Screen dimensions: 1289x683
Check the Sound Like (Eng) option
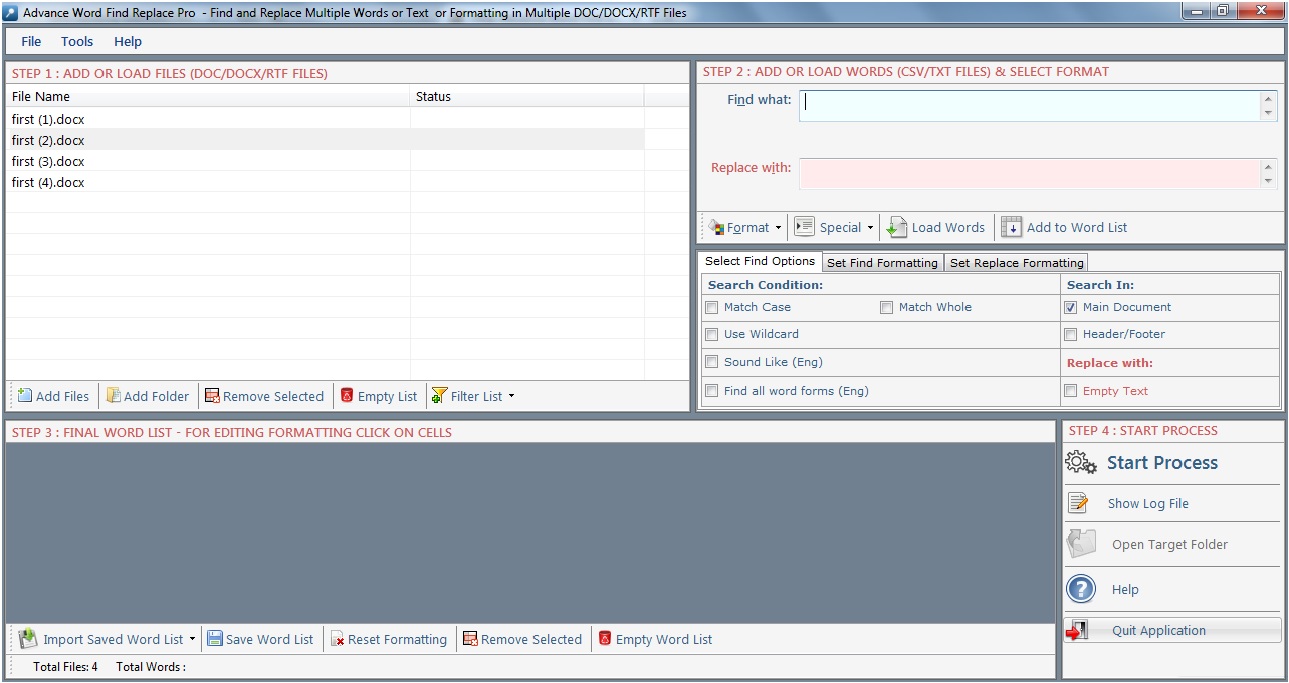point(712,362)
